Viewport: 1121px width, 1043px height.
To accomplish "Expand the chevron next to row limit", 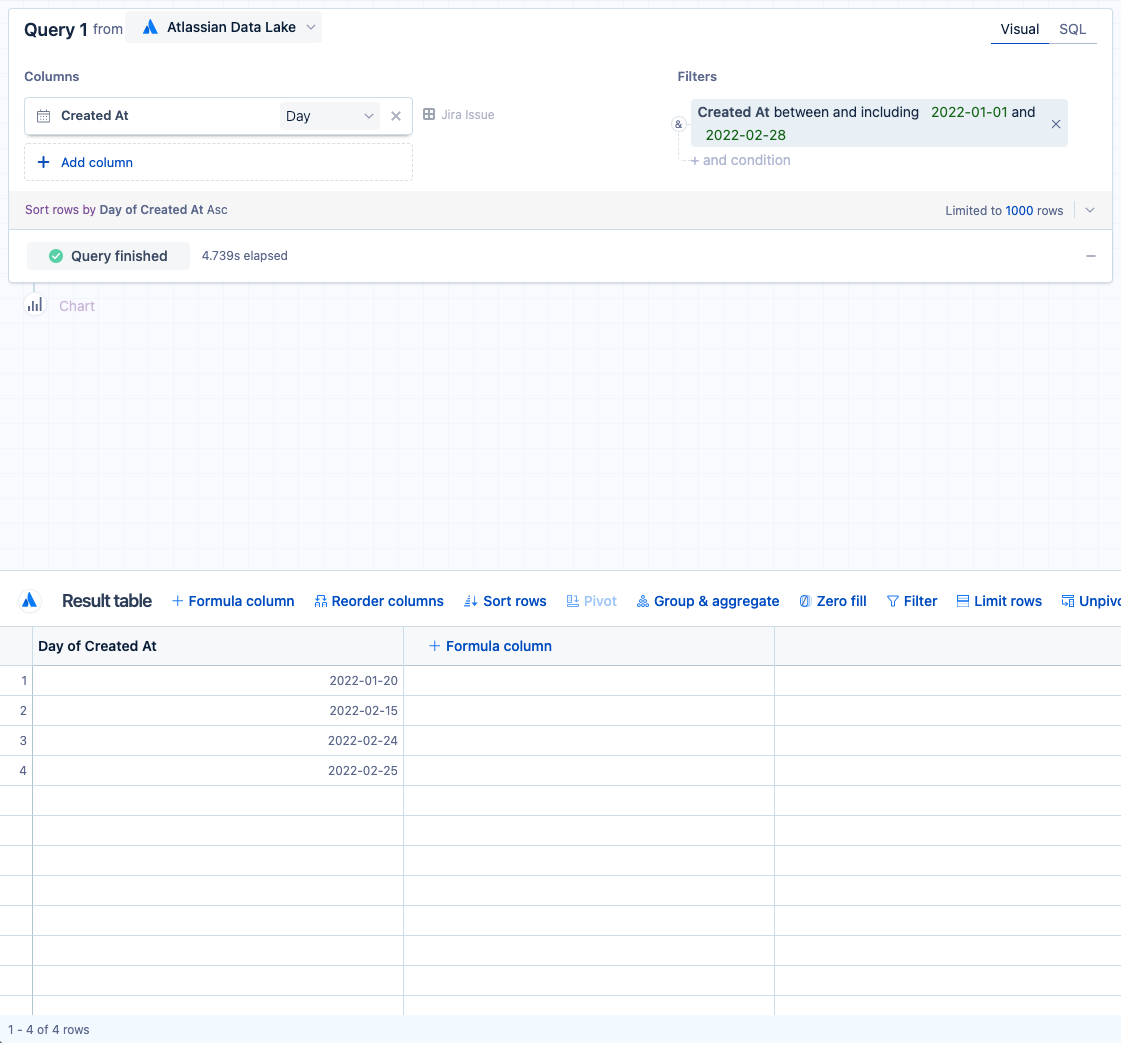I will pyautogui.click(x=1090, y=210).
